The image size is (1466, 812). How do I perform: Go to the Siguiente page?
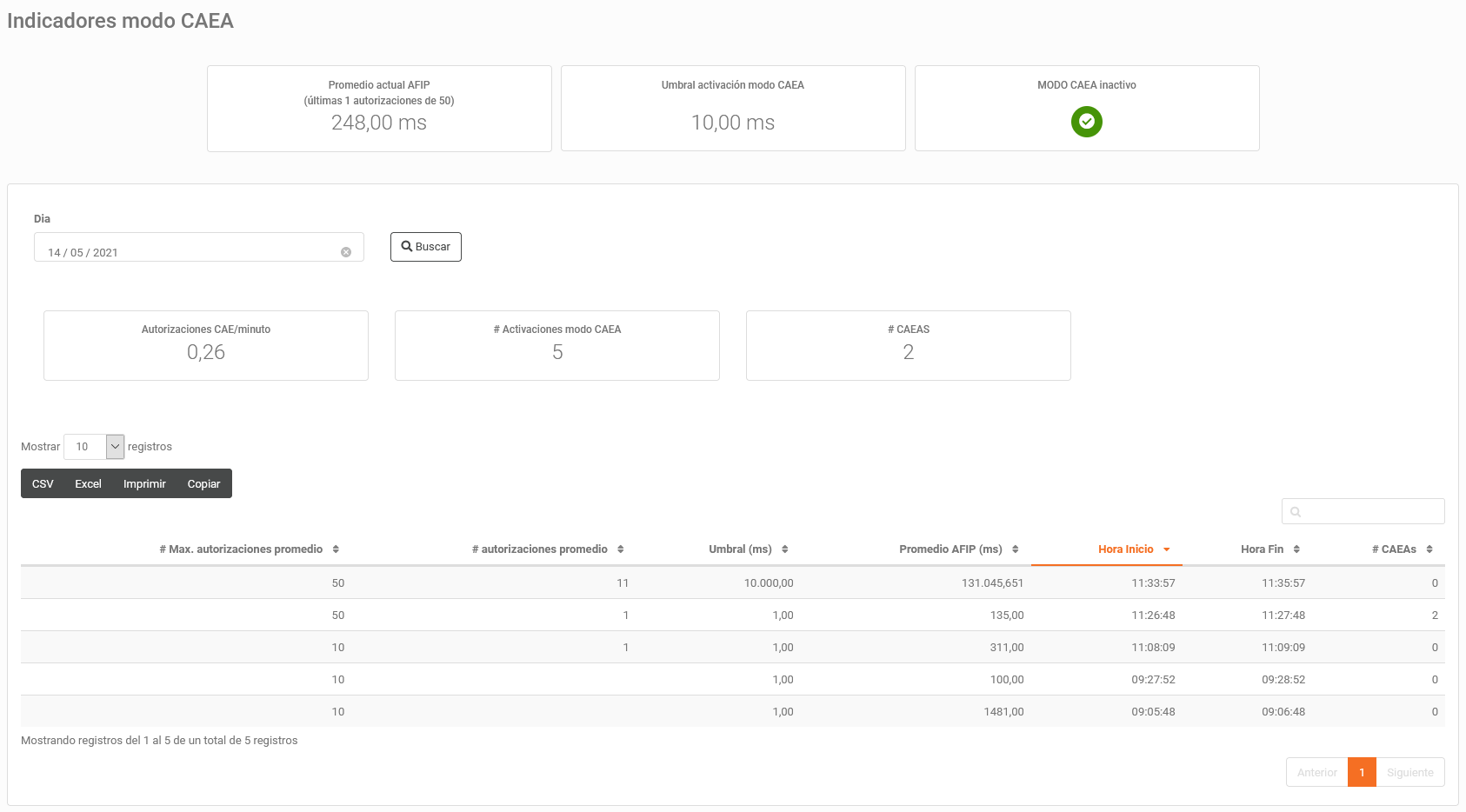[x=1409, y=772]
